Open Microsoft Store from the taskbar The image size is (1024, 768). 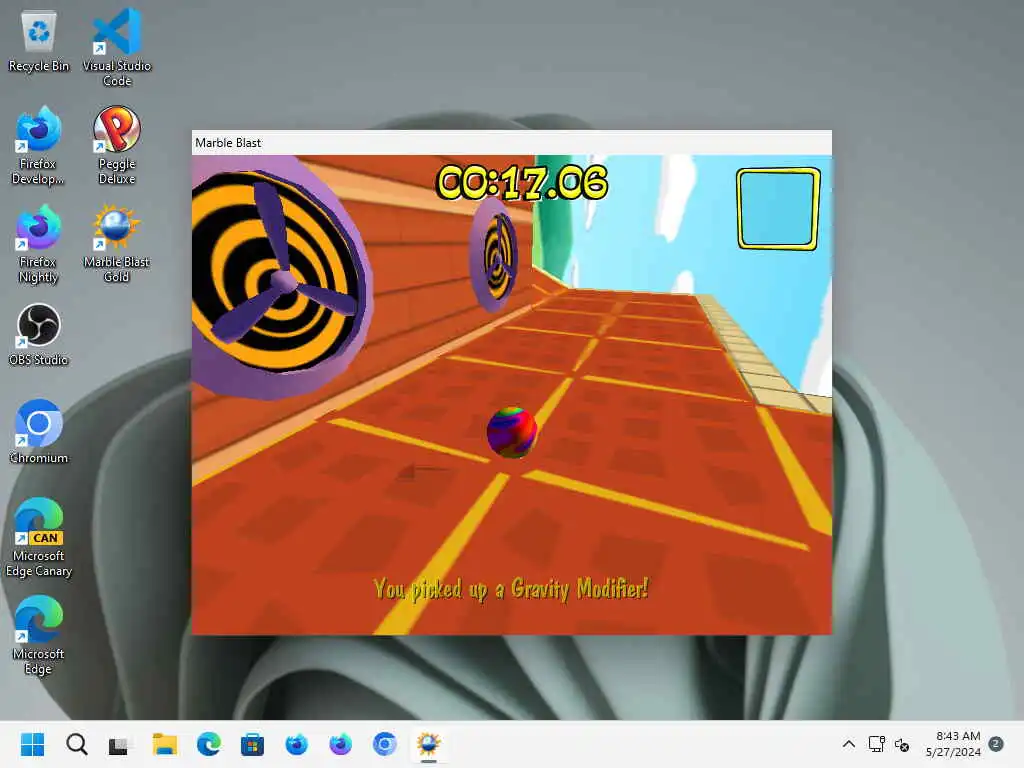pyautogui.click(x=252, y=744)
